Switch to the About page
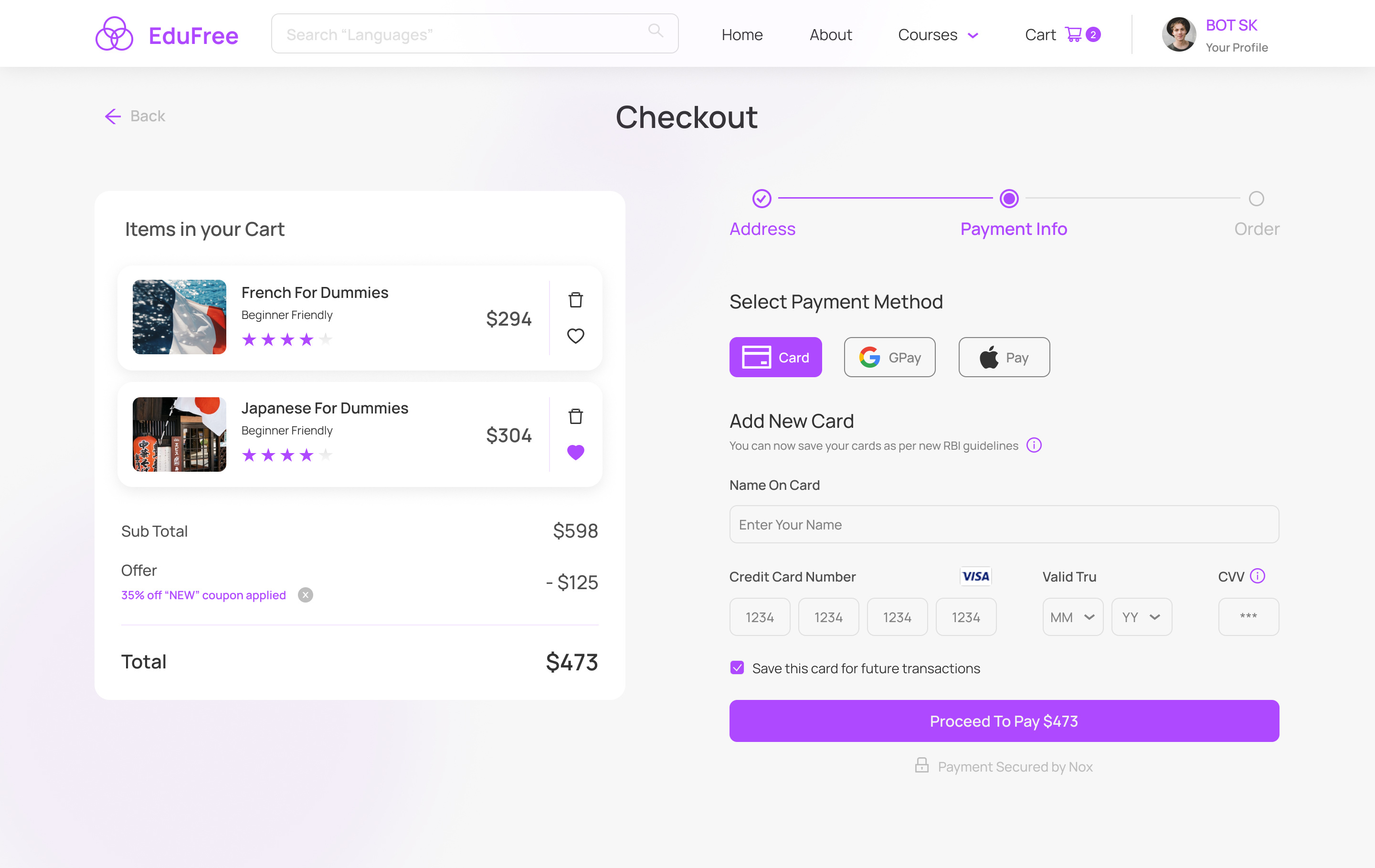This screenshot has width=1375, height=868. click(831, 35)
